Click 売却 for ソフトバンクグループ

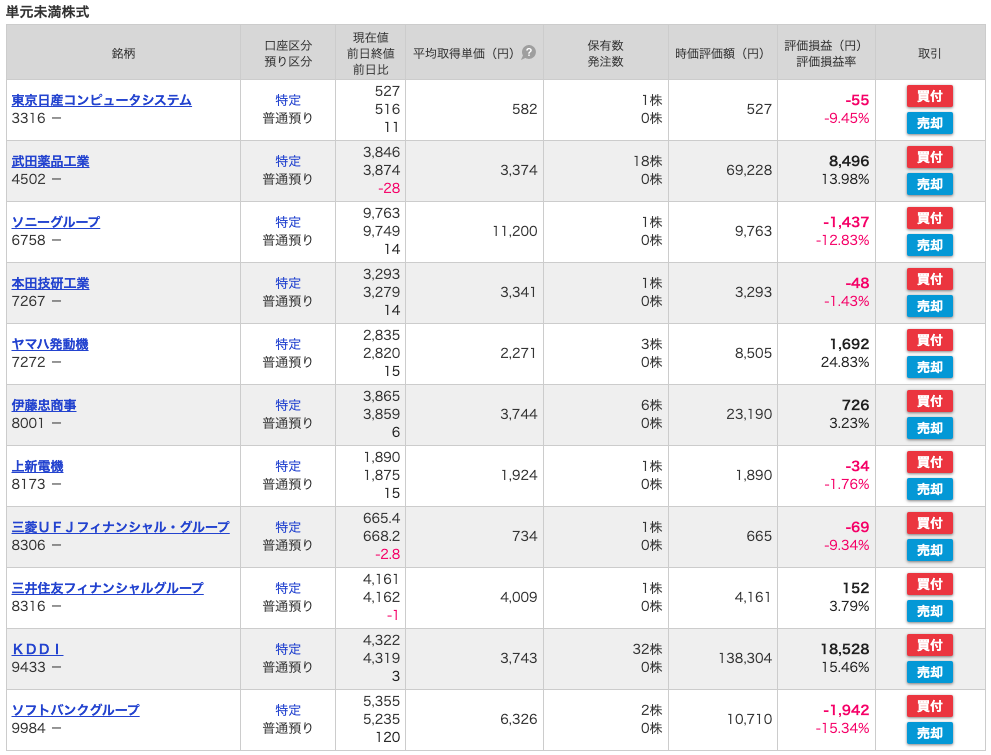(x=930, y=733)
